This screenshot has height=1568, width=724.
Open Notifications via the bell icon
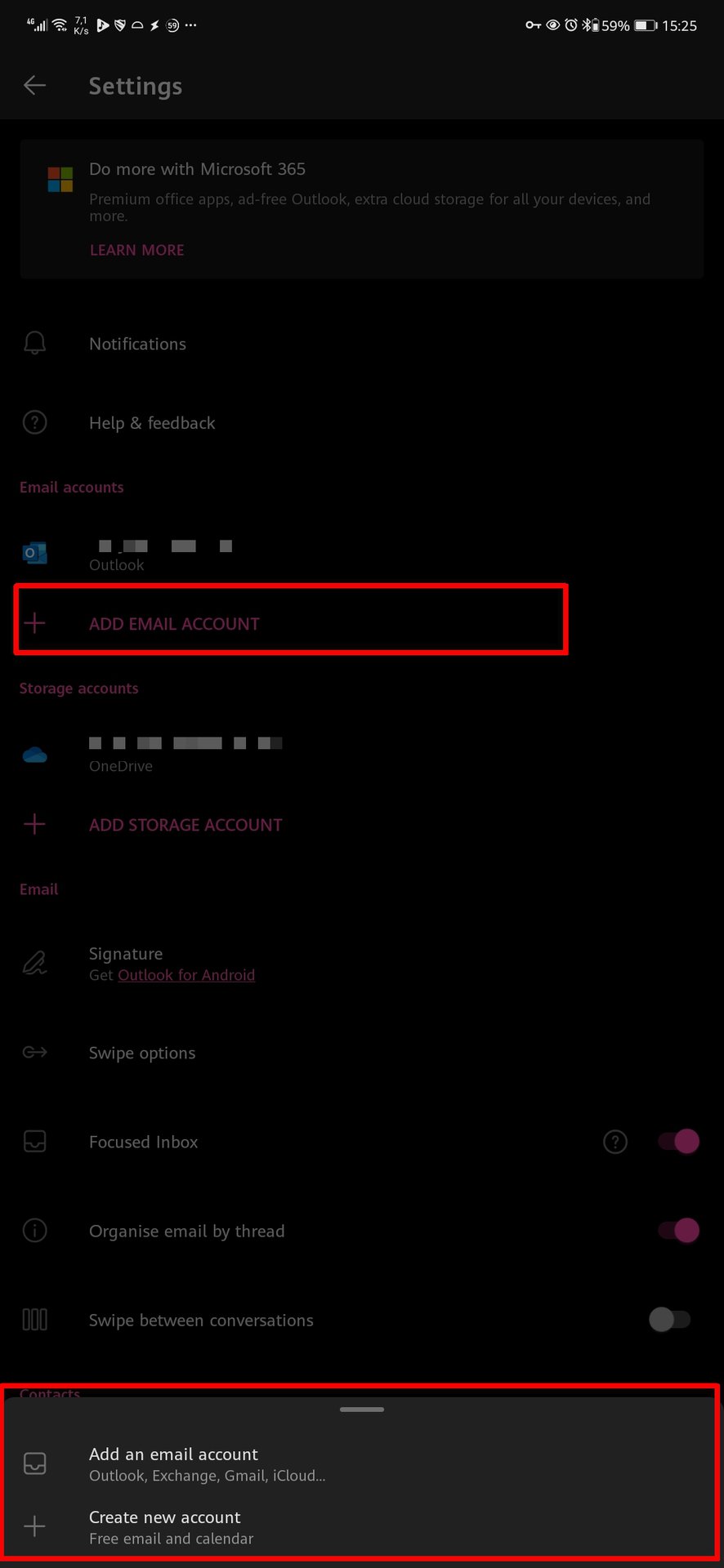tap(34, 344)
